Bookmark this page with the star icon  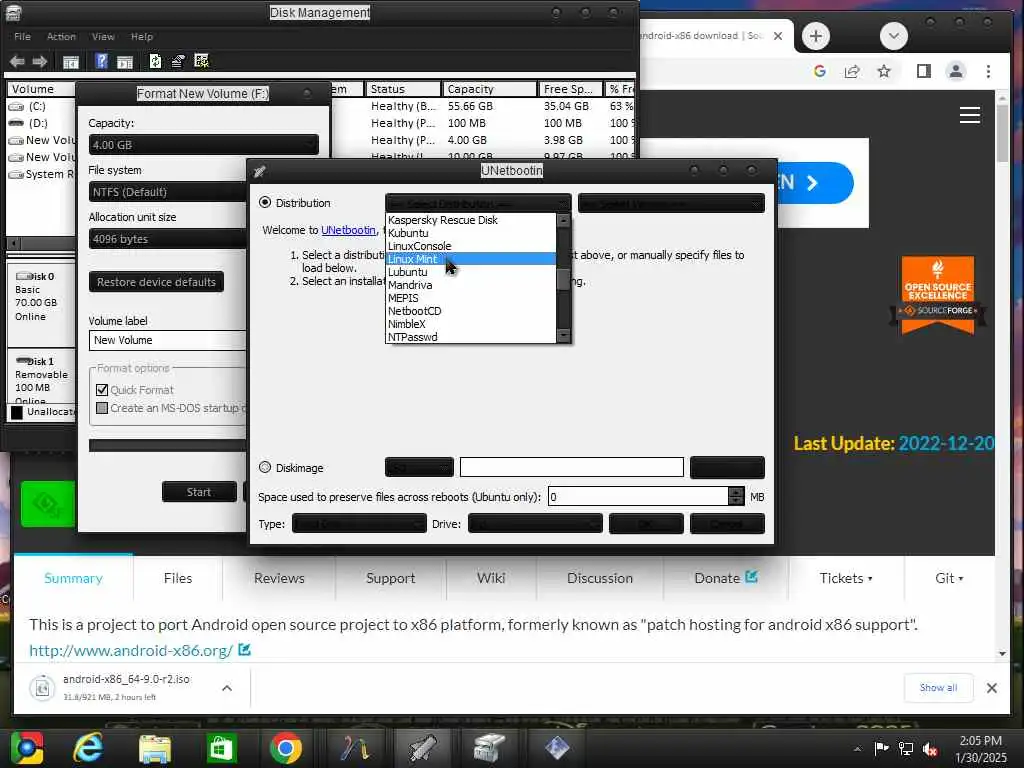point(884,71)
